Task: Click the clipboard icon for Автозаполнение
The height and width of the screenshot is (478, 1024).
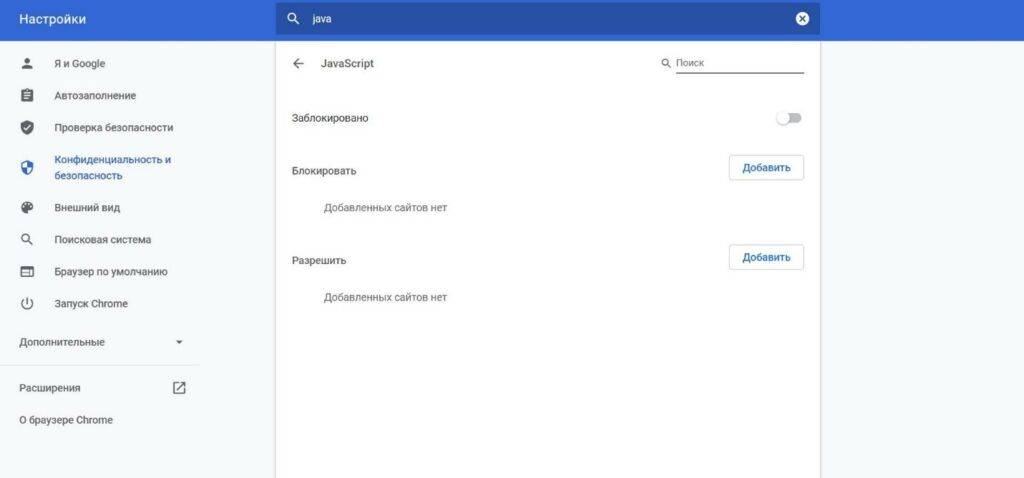Action: (x=27, y=96)
